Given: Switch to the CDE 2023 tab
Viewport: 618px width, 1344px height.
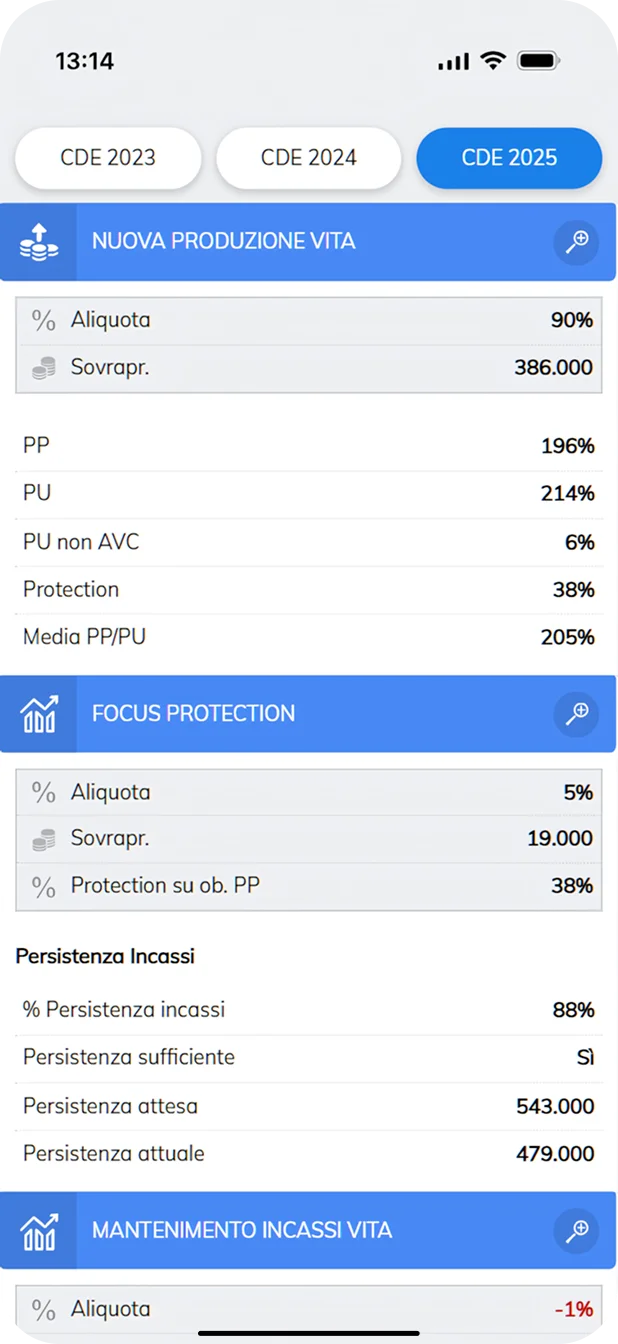Looking at the screenshot, I should pos(108,158).
